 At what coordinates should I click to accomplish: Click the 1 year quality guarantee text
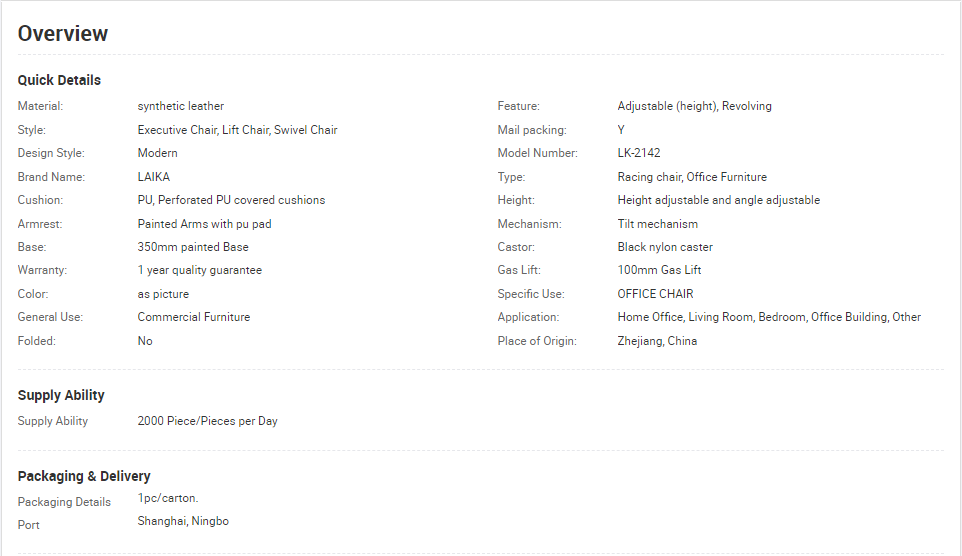[199, 270]
